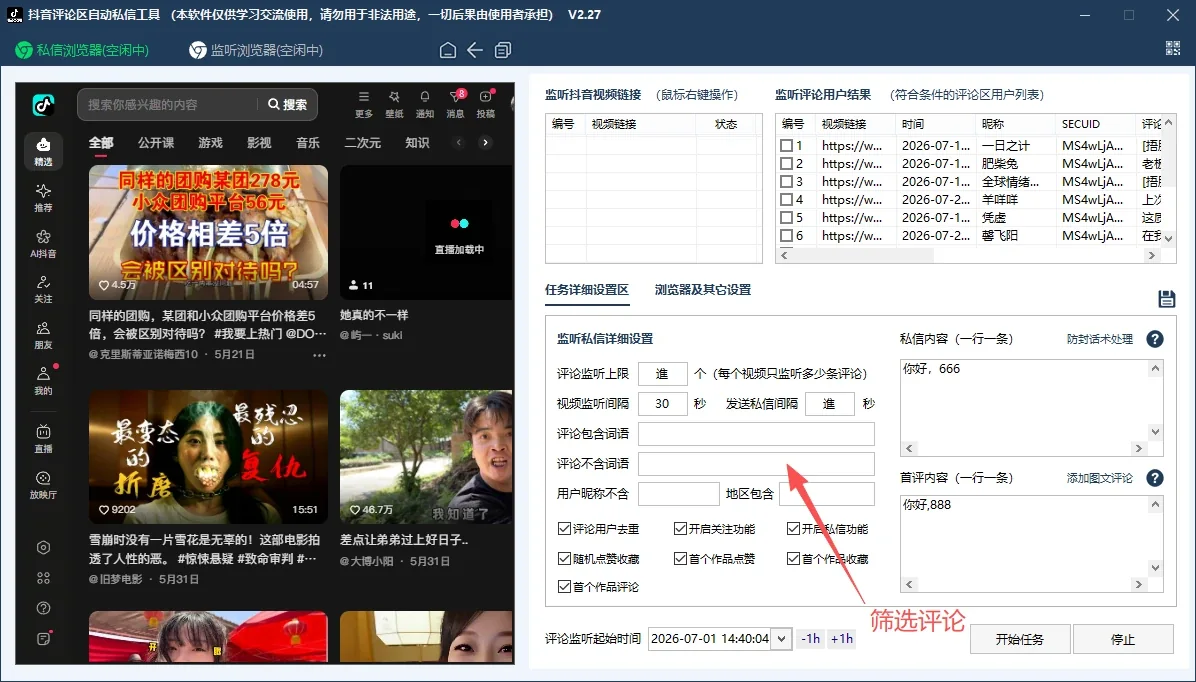1196x682 pixels.
Task: Open the 评论监听起始时间 date dropdown
Action: pyautogui.click(x=781, y=639)
